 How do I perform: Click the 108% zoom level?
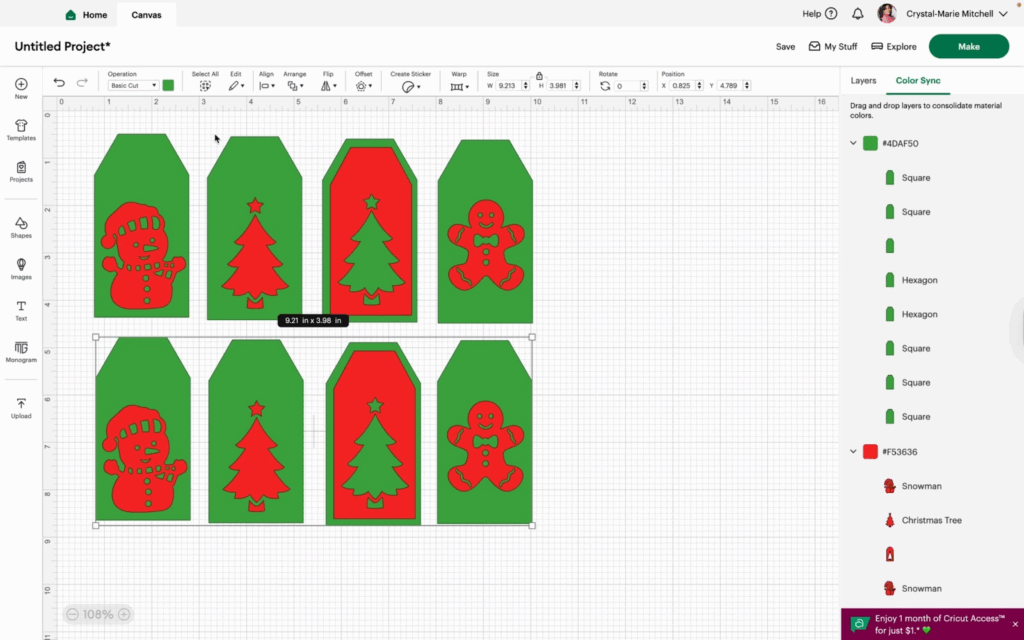pyautogui.click(x=98, y=615)
